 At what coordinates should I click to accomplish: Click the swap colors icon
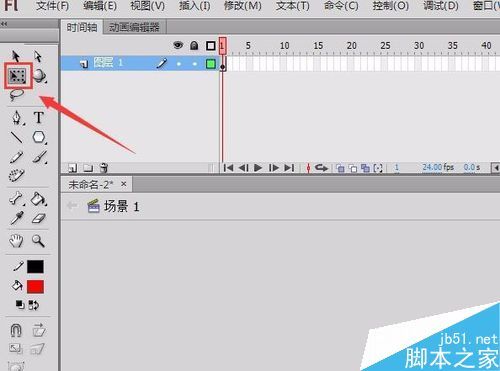point(34,305)
